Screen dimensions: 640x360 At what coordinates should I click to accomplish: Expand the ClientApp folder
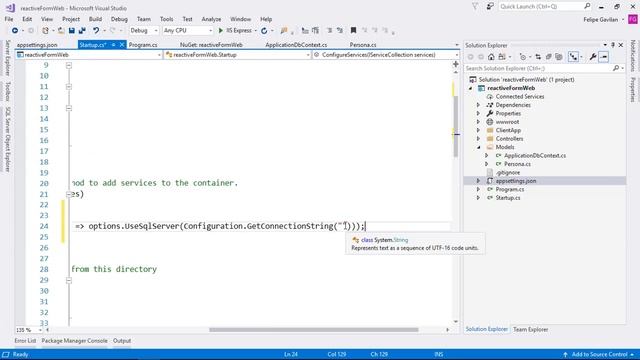(478, 130)
